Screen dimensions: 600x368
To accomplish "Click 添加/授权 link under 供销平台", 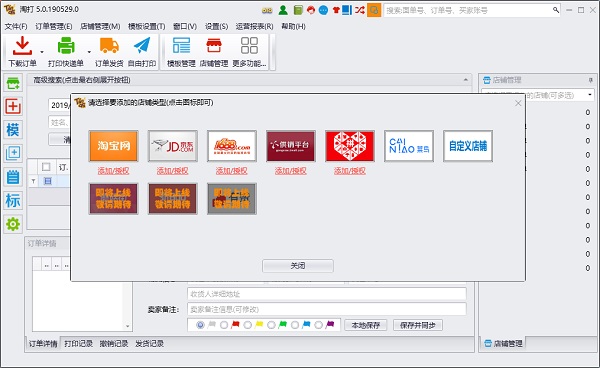I will coord(291,171).
